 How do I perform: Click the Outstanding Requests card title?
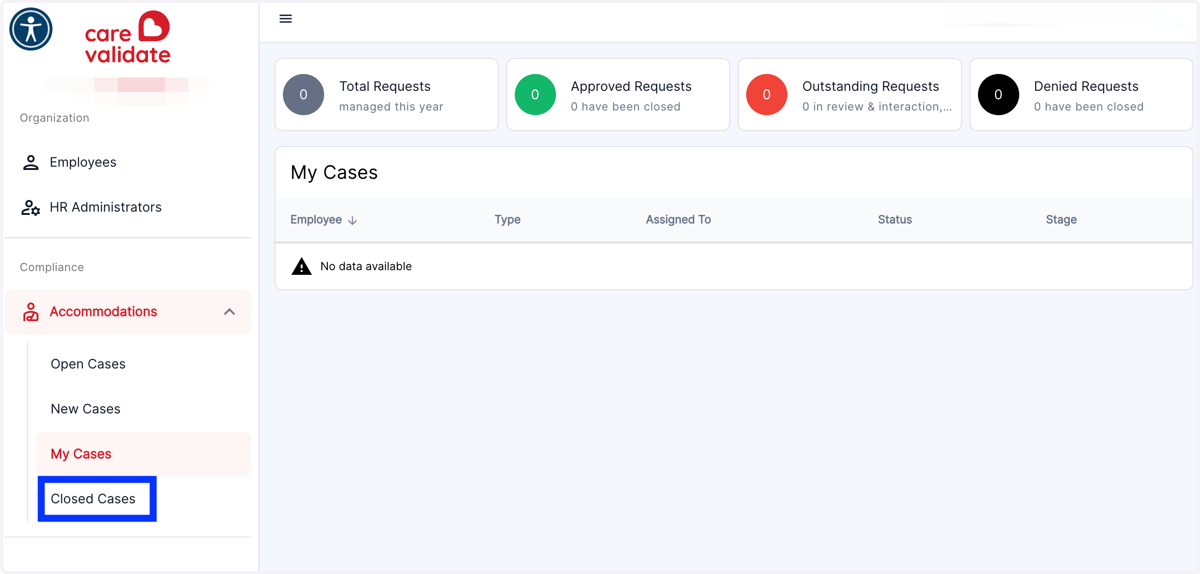pyautogui.click(x=871, y=87)
